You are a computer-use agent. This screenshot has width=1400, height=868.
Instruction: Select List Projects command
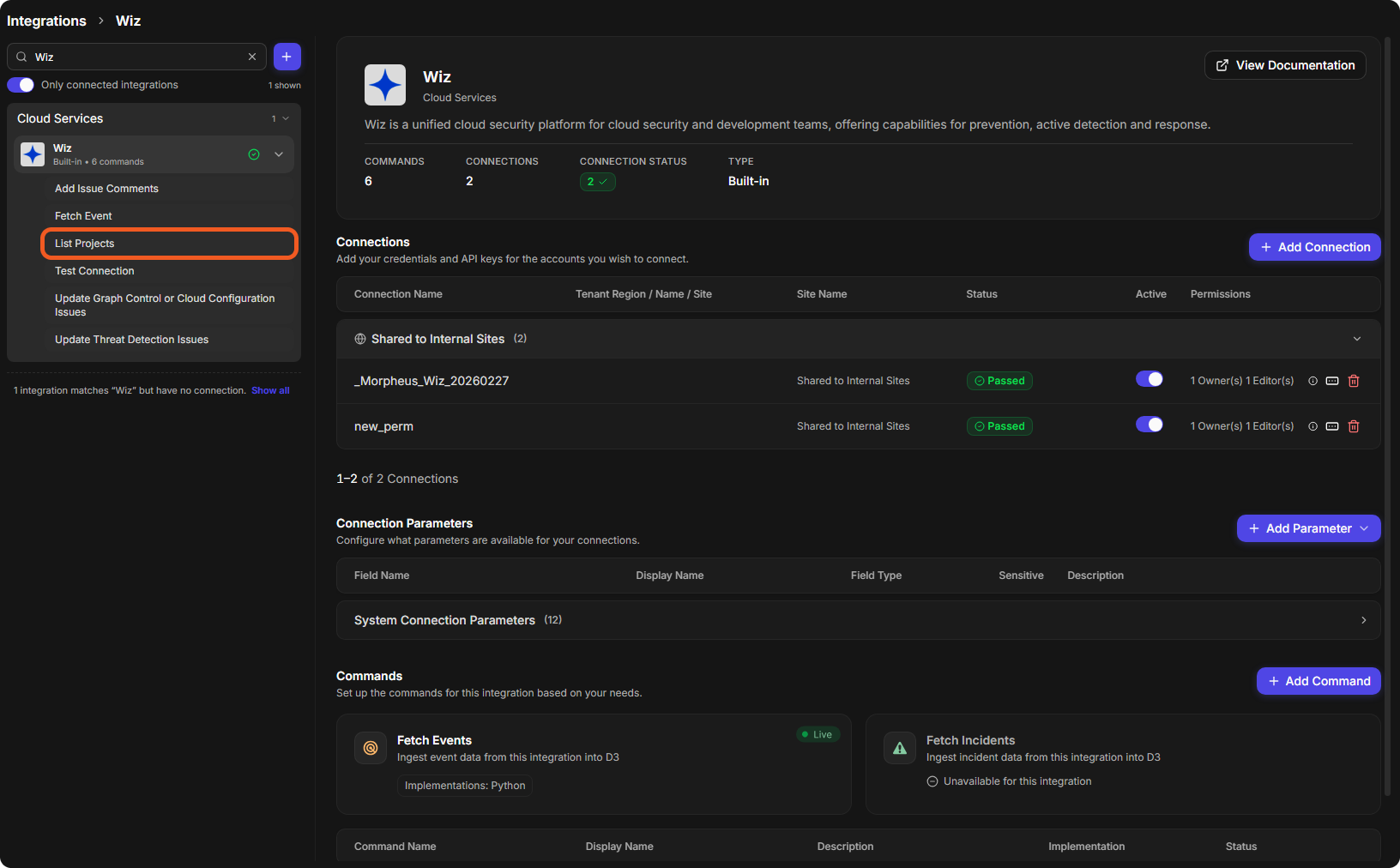pos(169,244)
